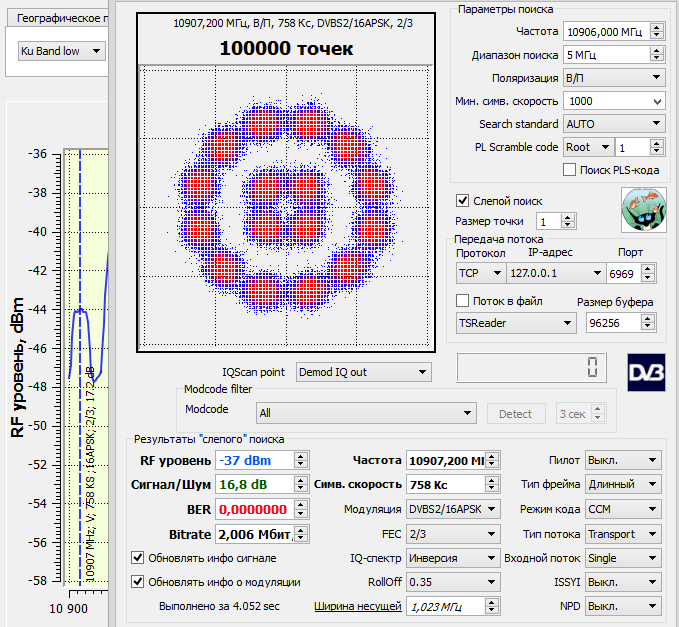Open the Поляризация dropdown
Screen dimensions: 679x627
614,78
